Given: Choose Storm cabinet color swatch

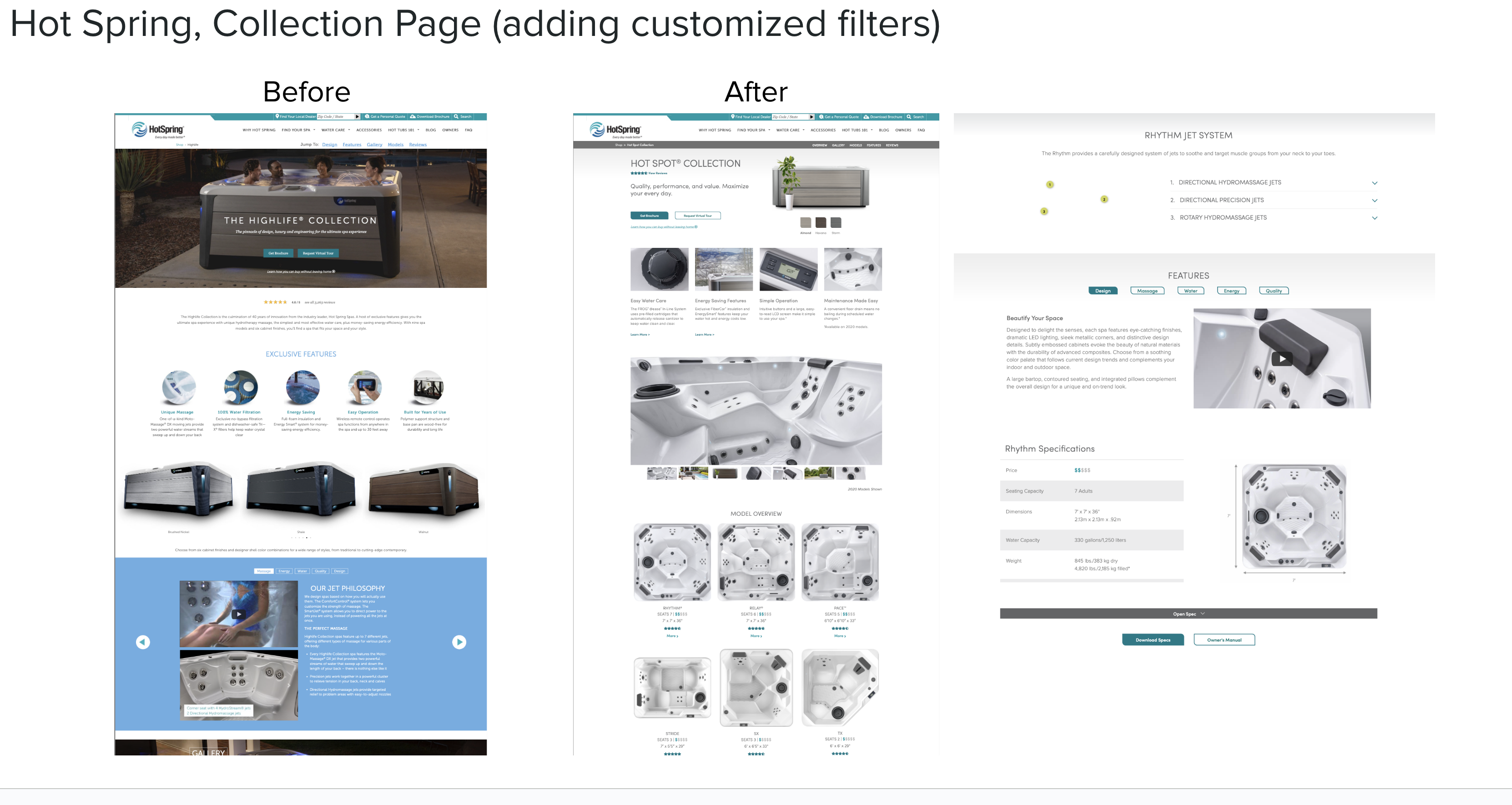Looking at the screenshot, I should (836, 222).
